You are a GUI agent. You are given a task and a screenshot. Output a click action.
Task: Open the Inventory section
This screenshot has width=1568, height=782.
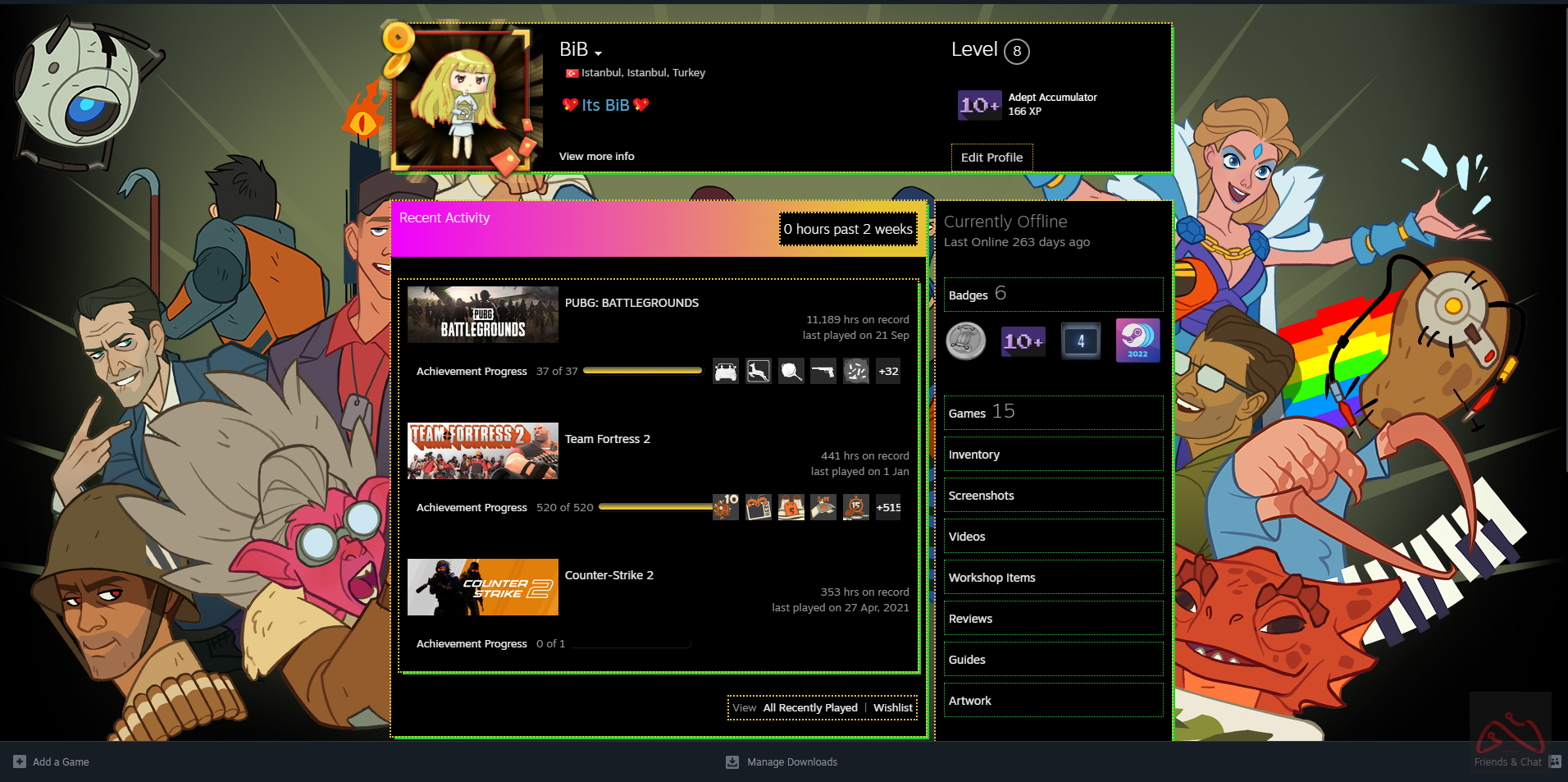[x=974, y=455]
